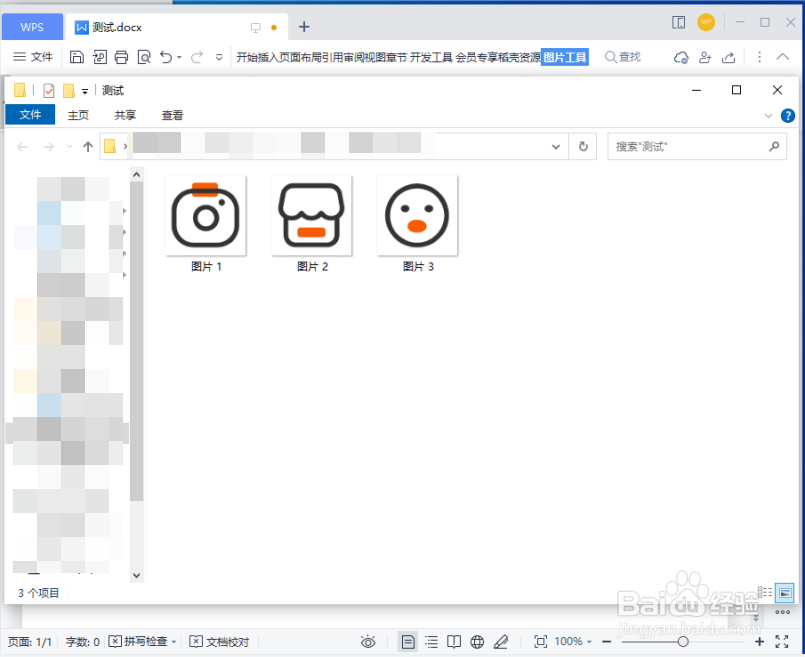Switch to outline view icon

point(432,642)
